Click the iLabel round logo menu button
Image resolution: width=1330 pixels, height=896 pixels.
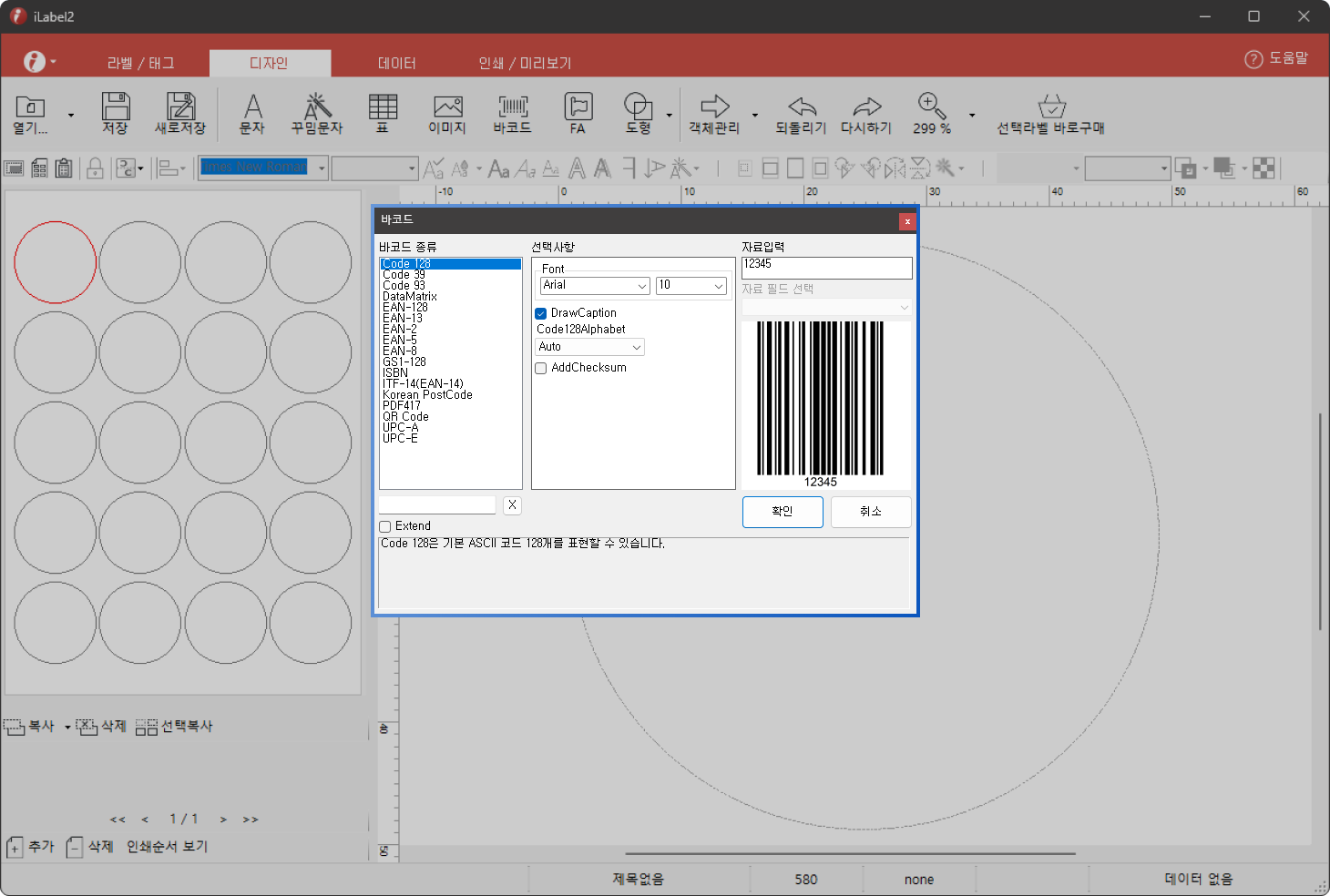[x=35, y=61]
